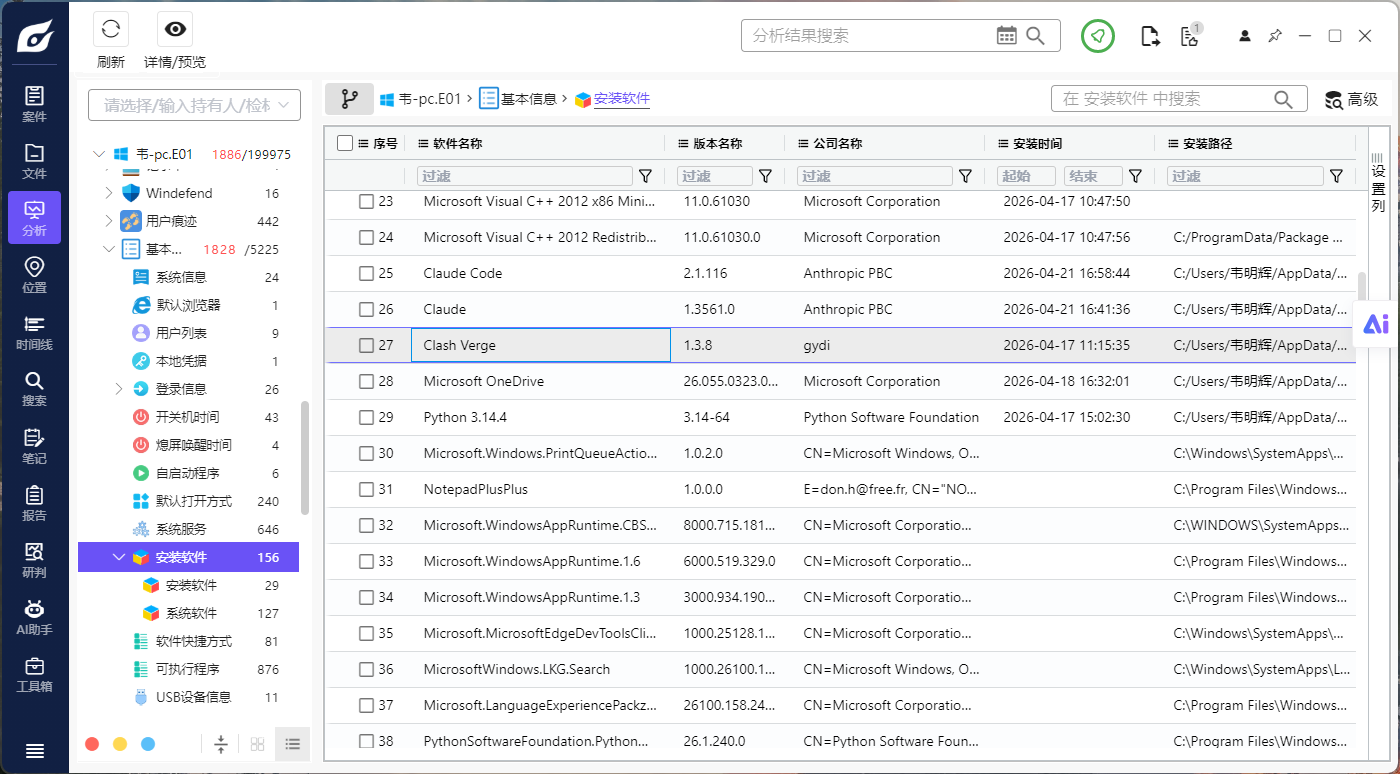This screenshot has height=774, width=1400.
Task: Open 位置 location sidebar icon
Action: (x=34, y=274)
